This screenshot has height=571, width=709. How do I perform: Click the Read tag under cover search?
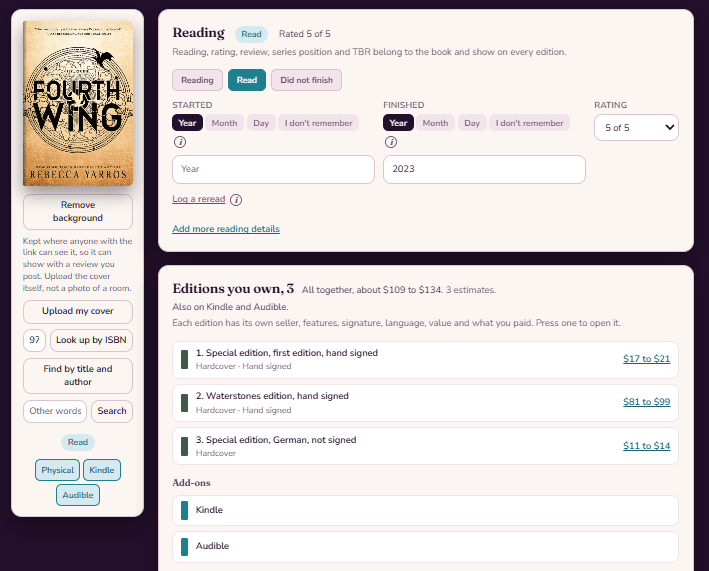coord(78,442)
